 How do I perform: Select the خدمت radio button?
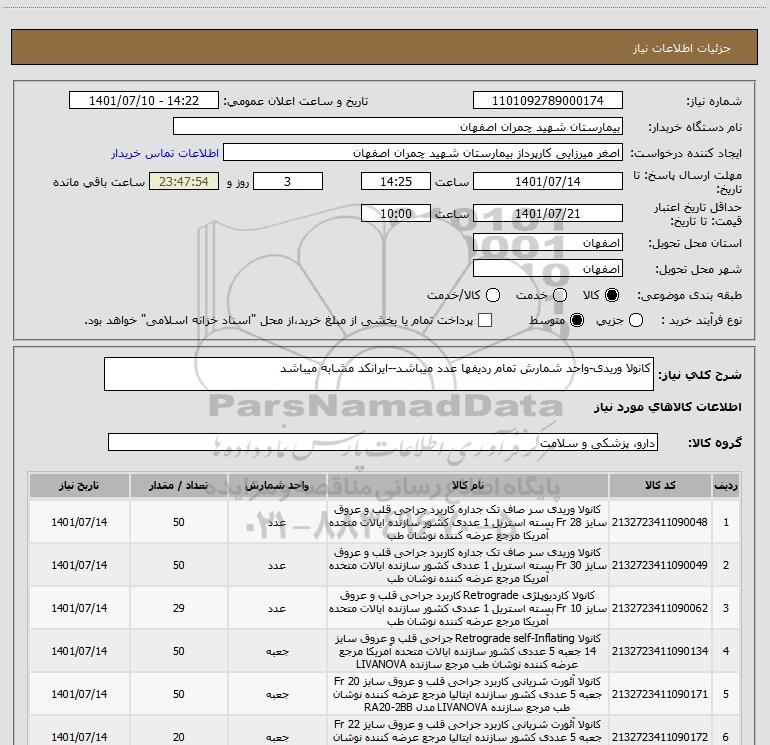tap(560, 295)
